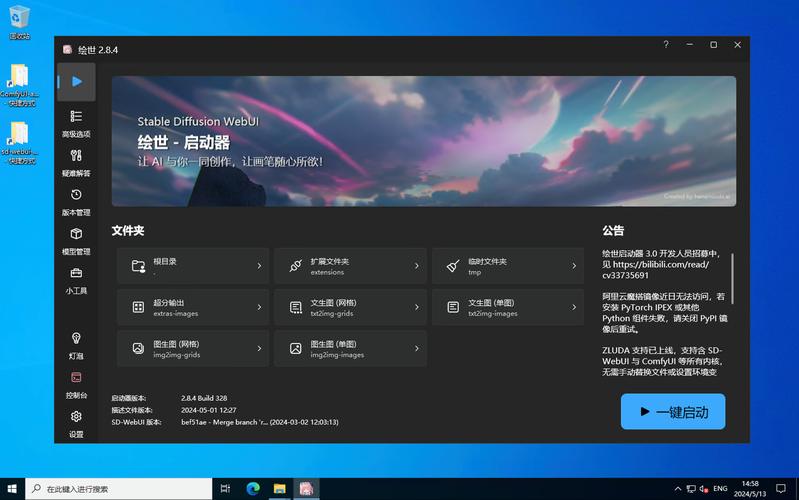Open 文生图 (网格) txt2img-grids folder
The image size is (799, 500).
pyautogui.click(x=350, y=307)
